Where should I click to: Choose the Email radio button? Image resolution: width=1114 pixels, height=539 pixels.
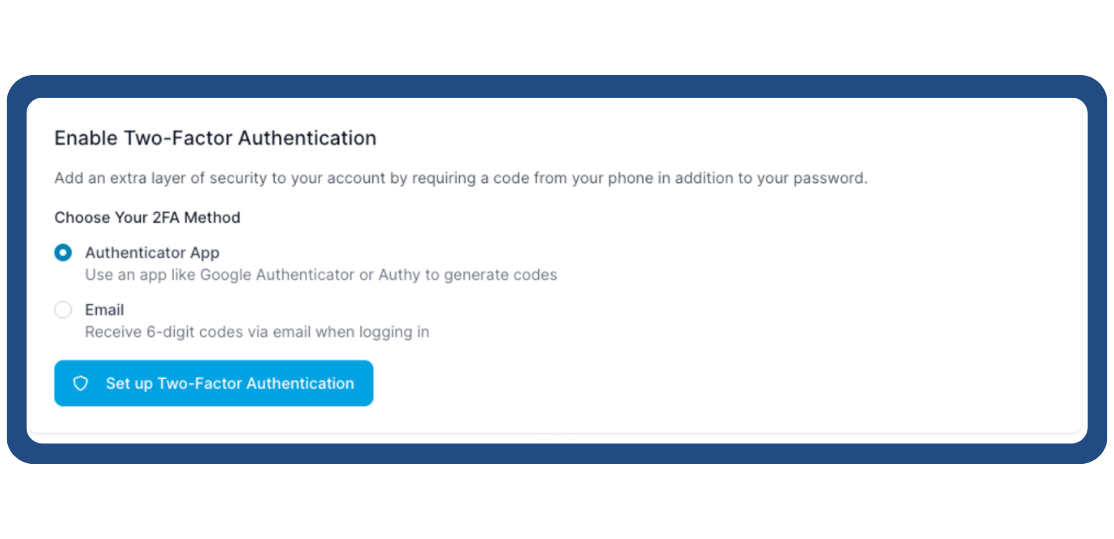tap(63, 310)
